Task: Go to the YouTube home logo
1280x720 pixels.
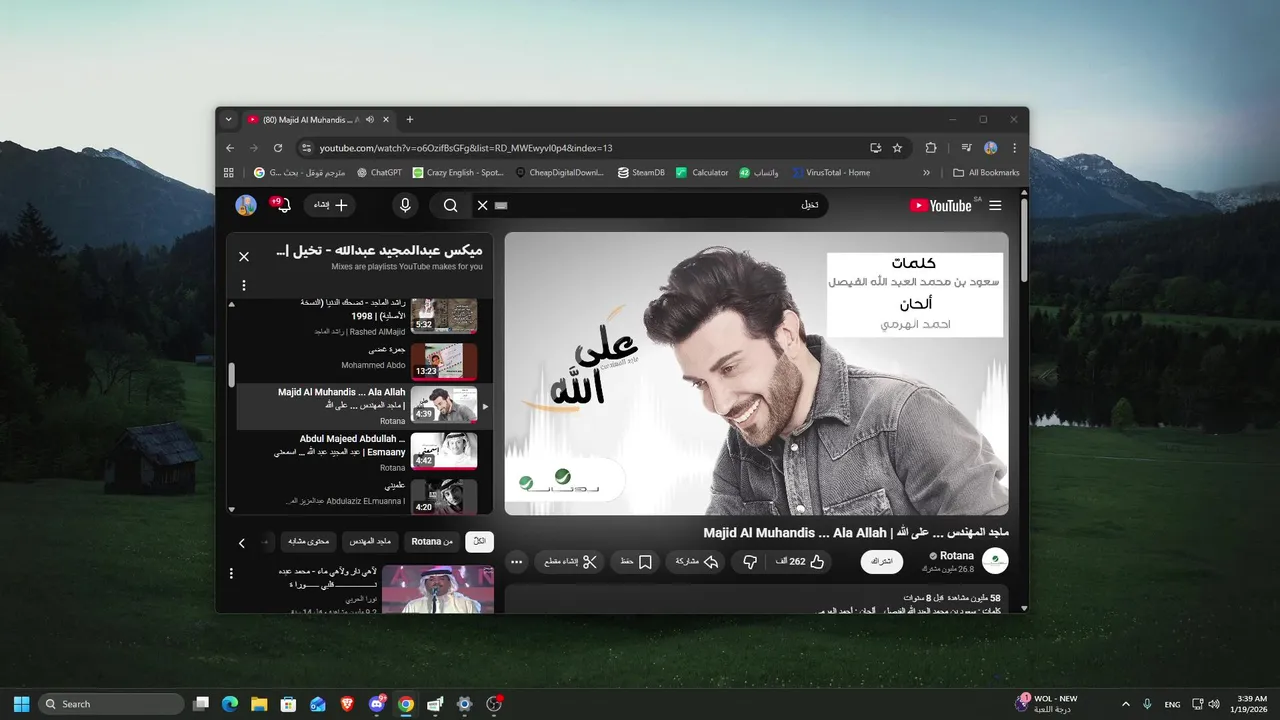Action: coord(940,205)
